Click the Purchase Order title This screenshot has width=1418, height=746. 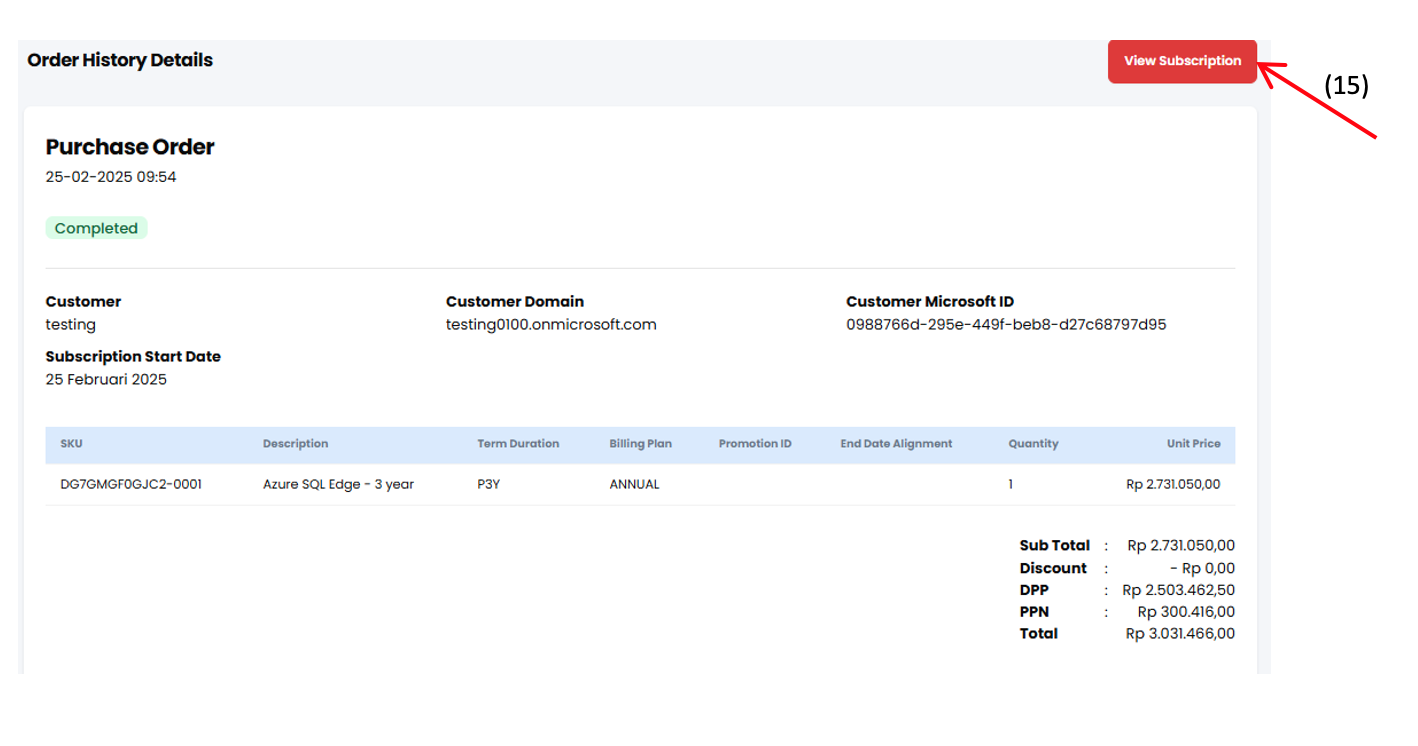click(130, 147)
